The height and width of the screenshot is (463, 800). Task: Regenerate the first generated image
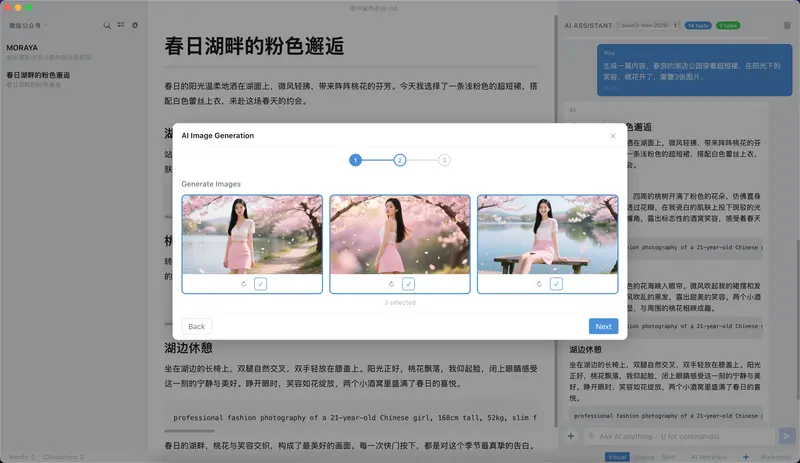click(244, 284)
